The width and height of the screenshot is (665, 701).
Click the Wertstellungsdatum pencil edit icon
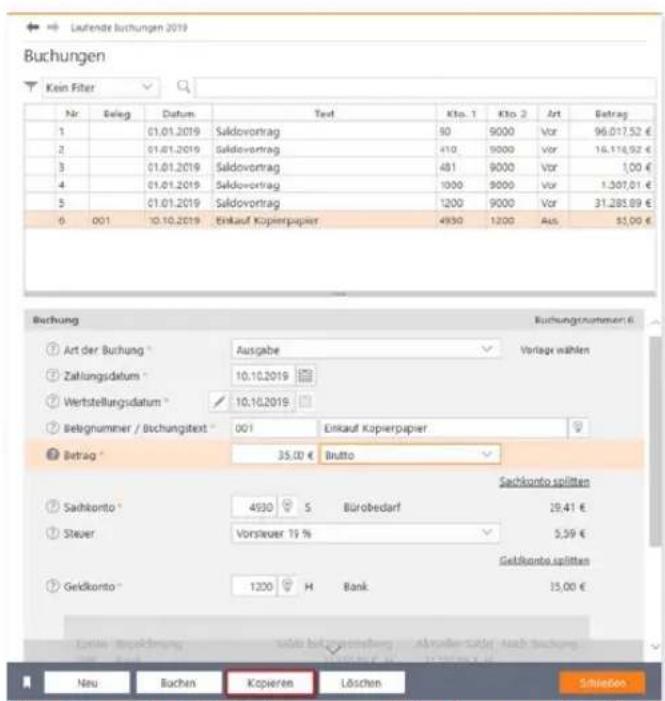click(x=219, y=401)
